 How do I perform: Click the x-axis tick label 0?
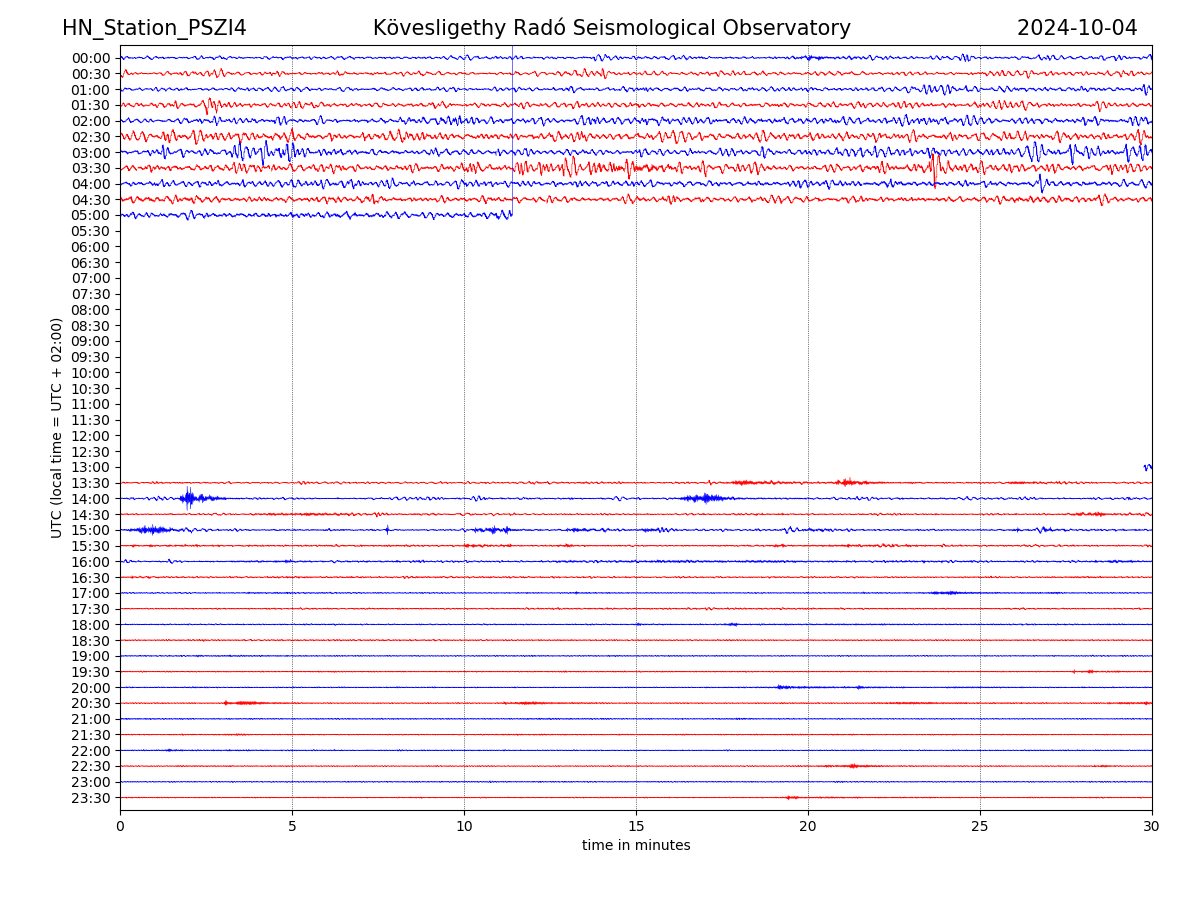coord(120,827)
